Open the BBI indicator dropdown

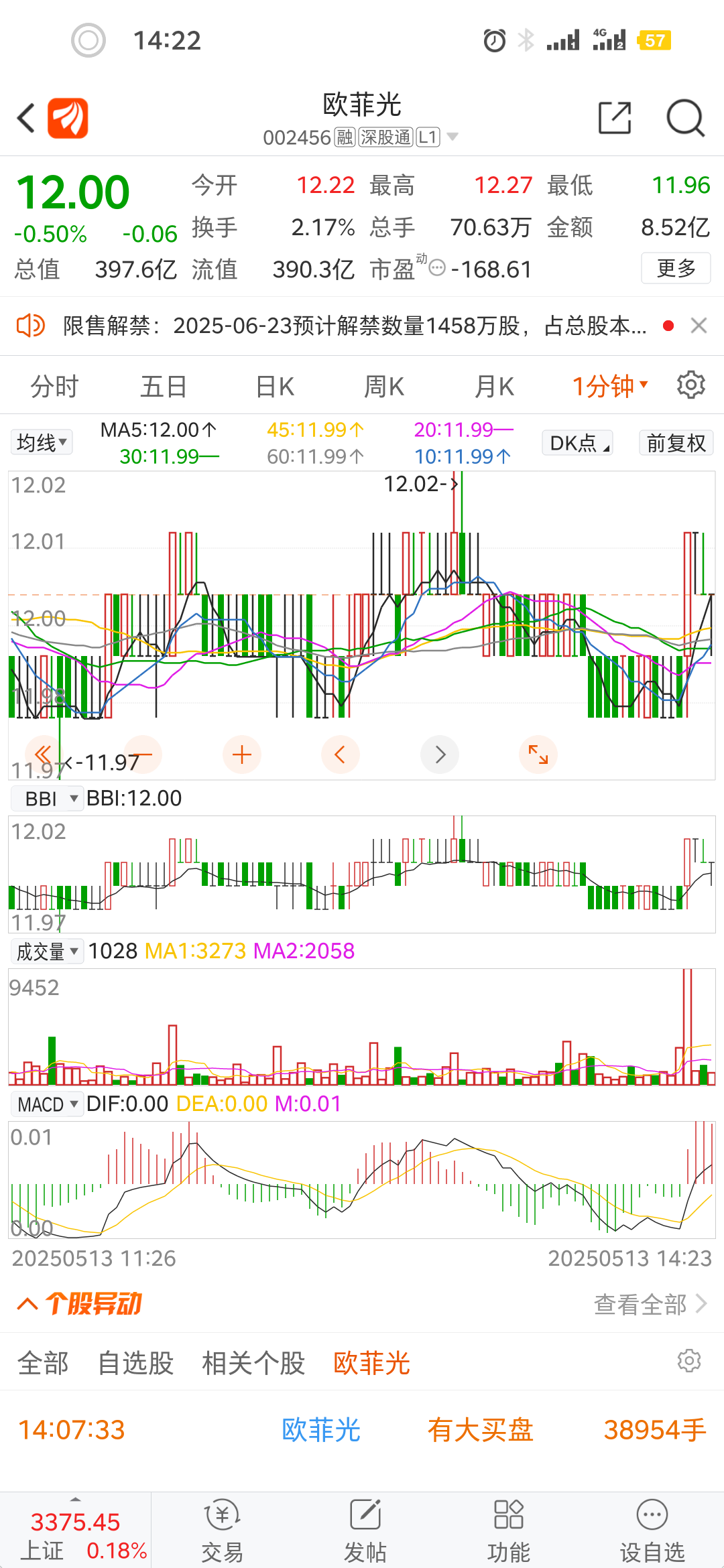tap(47, 798)
